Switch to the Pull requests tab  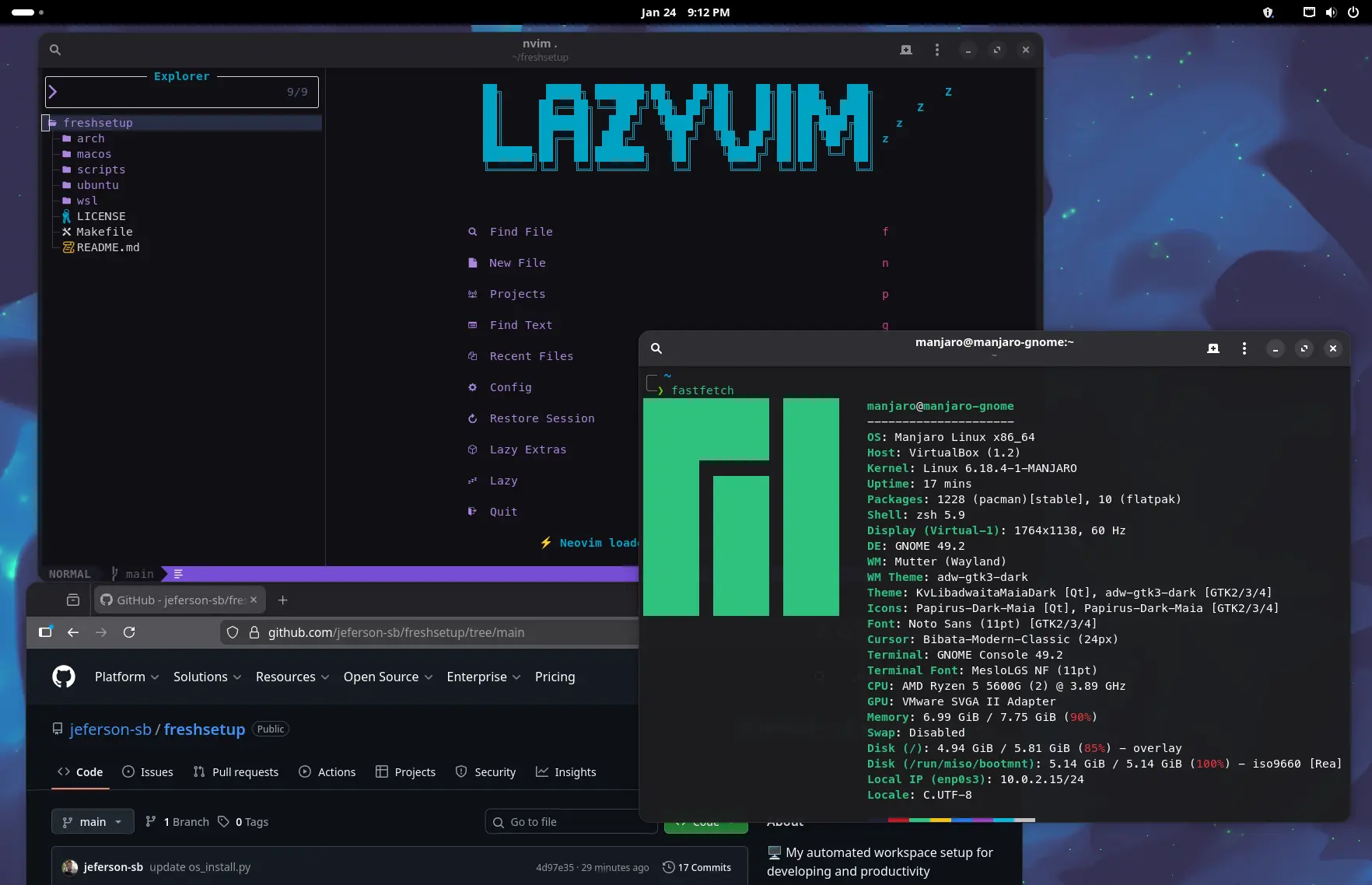coord(236,771)
